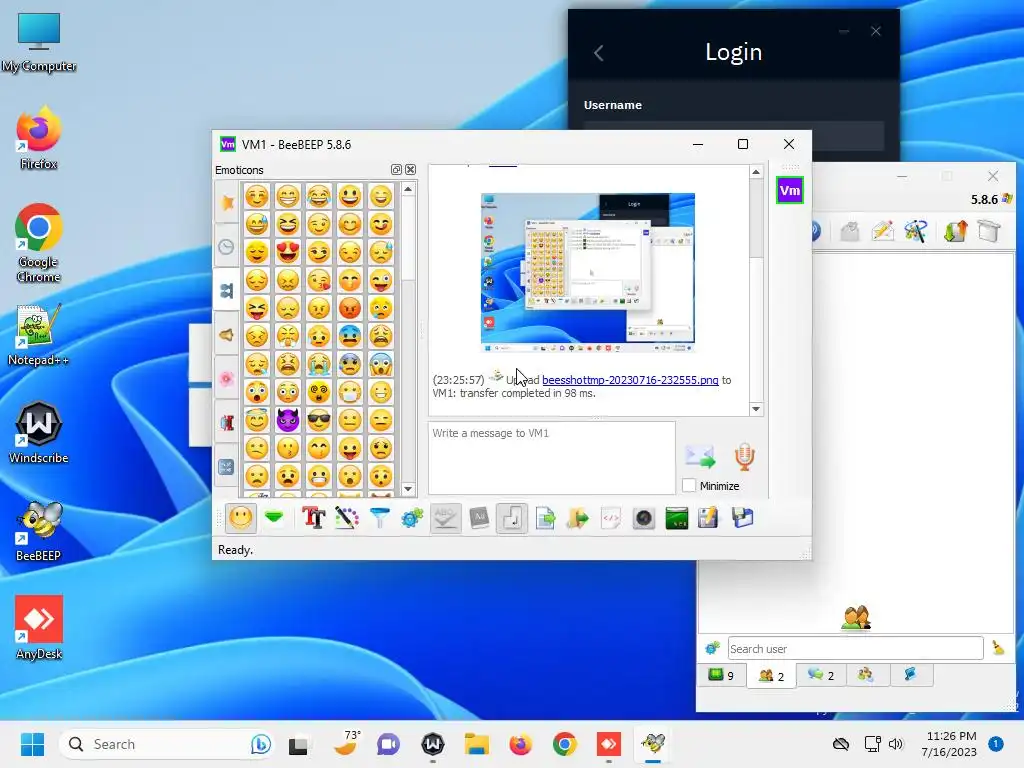
Task: Click the create message pencil envelope icon
Action: click(x=882, y=231)
